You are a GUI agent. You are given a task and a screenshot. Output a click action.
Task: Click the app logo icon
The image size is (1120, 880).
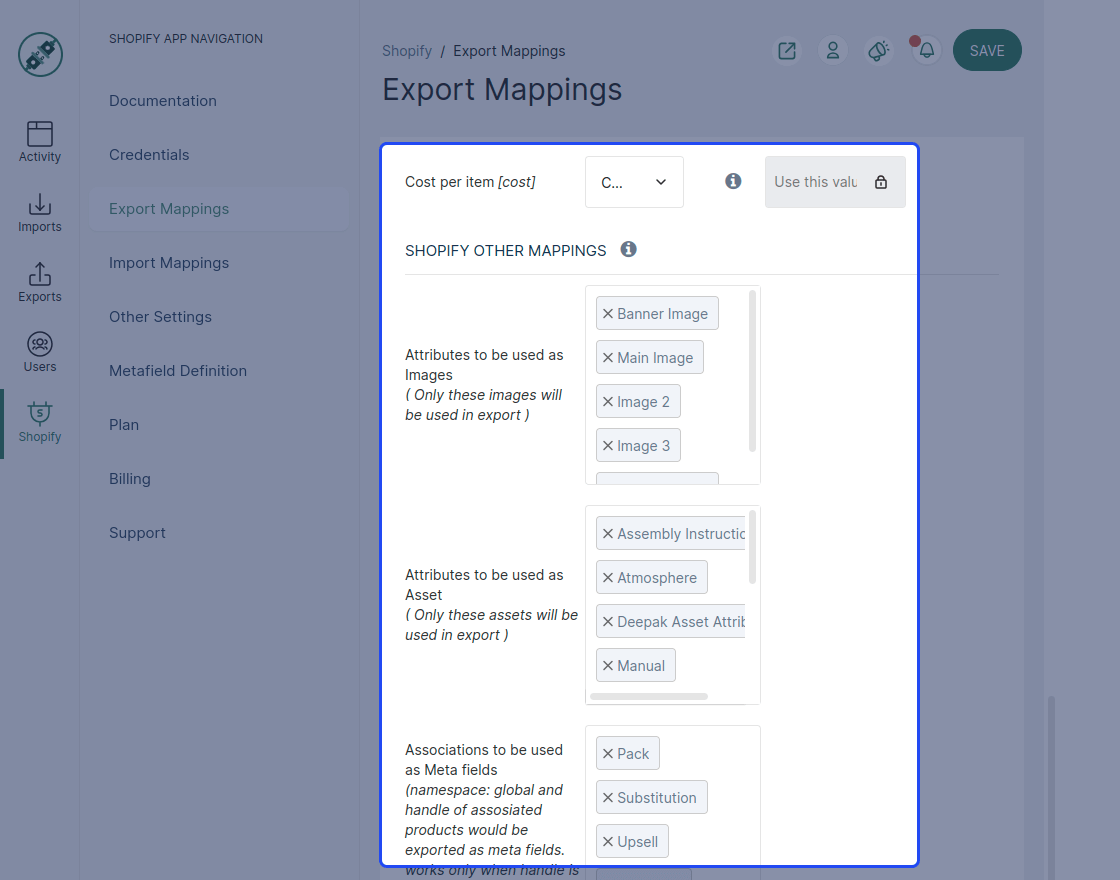tap(40, 54)
